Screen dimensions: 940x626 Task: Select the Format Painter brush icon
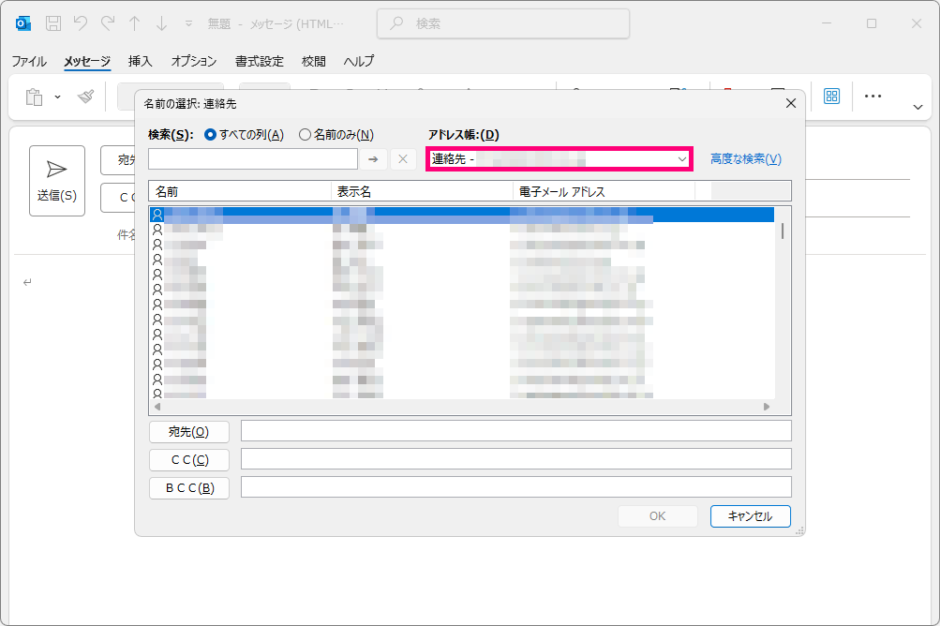(88, 94)
